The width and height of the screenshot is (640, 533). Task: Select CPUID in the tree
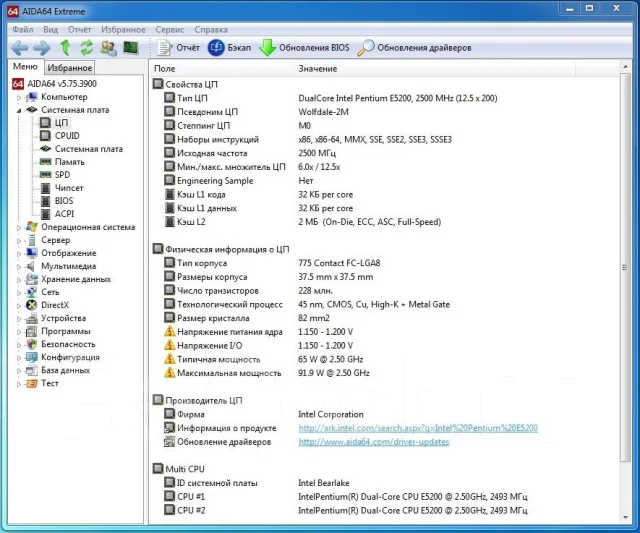click(x=60, y=135)
